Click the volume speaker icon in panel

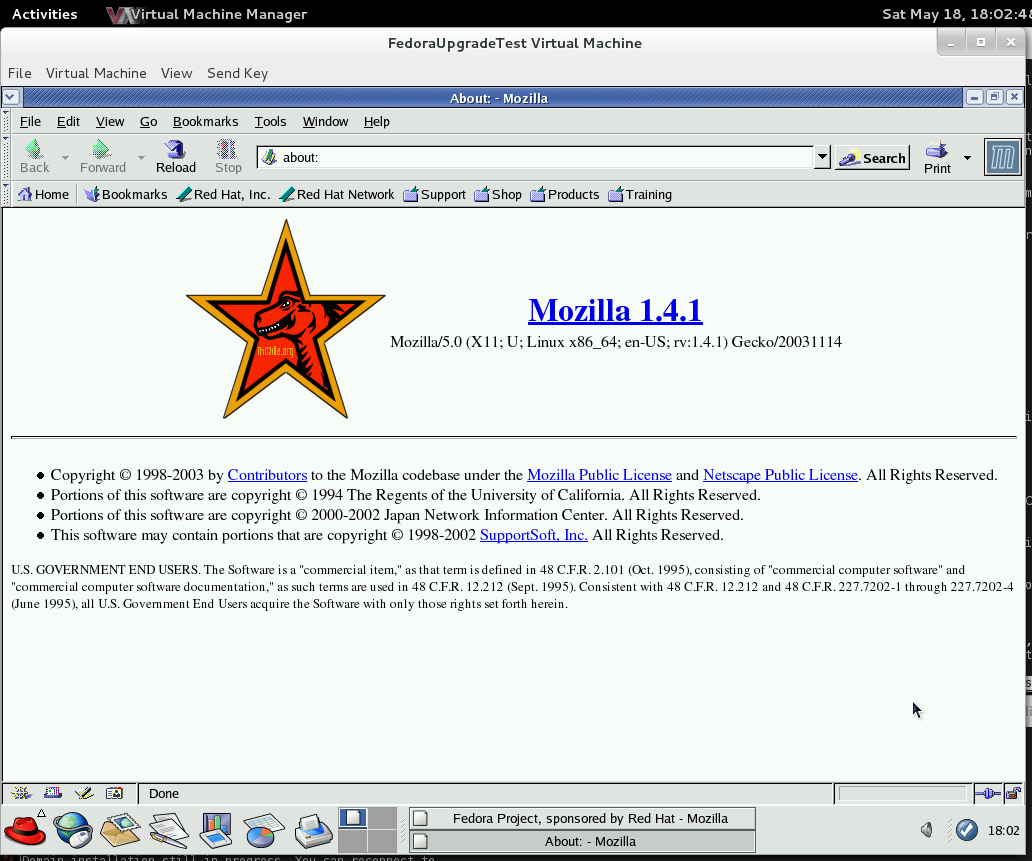click(x=927, y=829)
